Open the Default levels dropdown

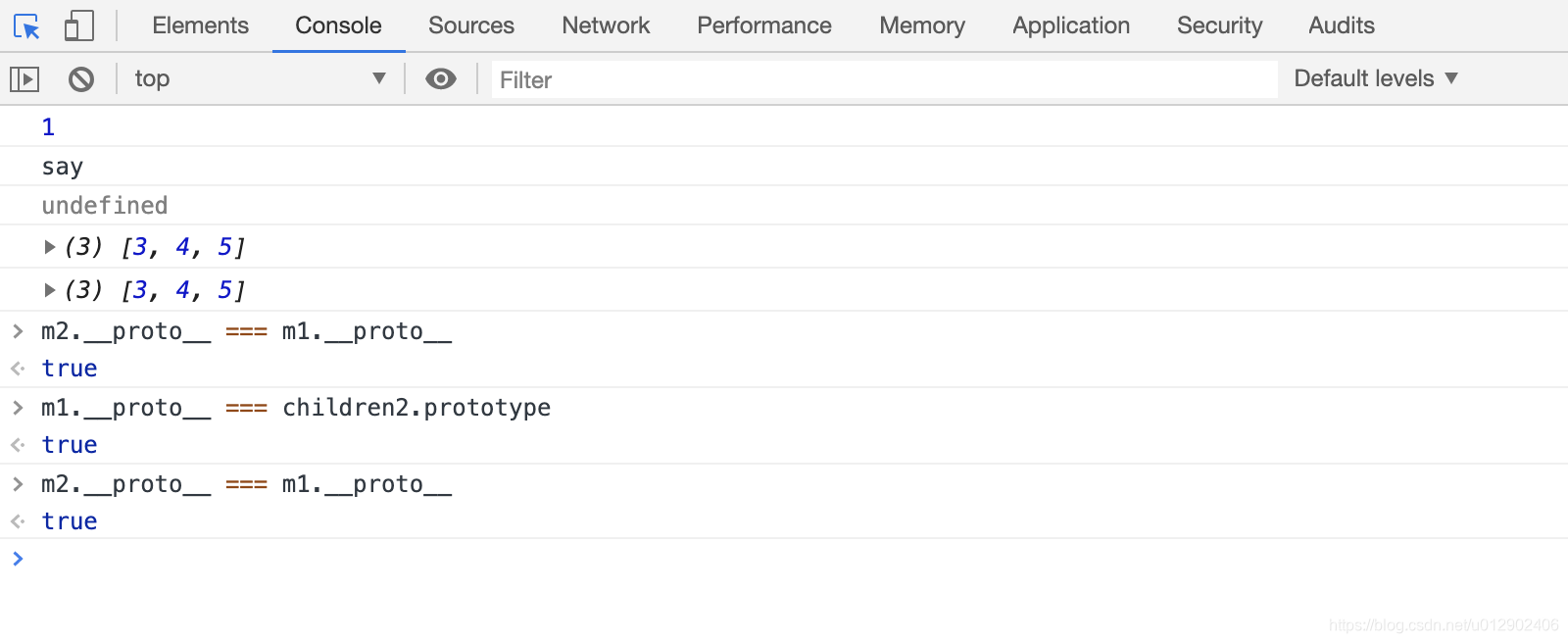click(1376, 78)
